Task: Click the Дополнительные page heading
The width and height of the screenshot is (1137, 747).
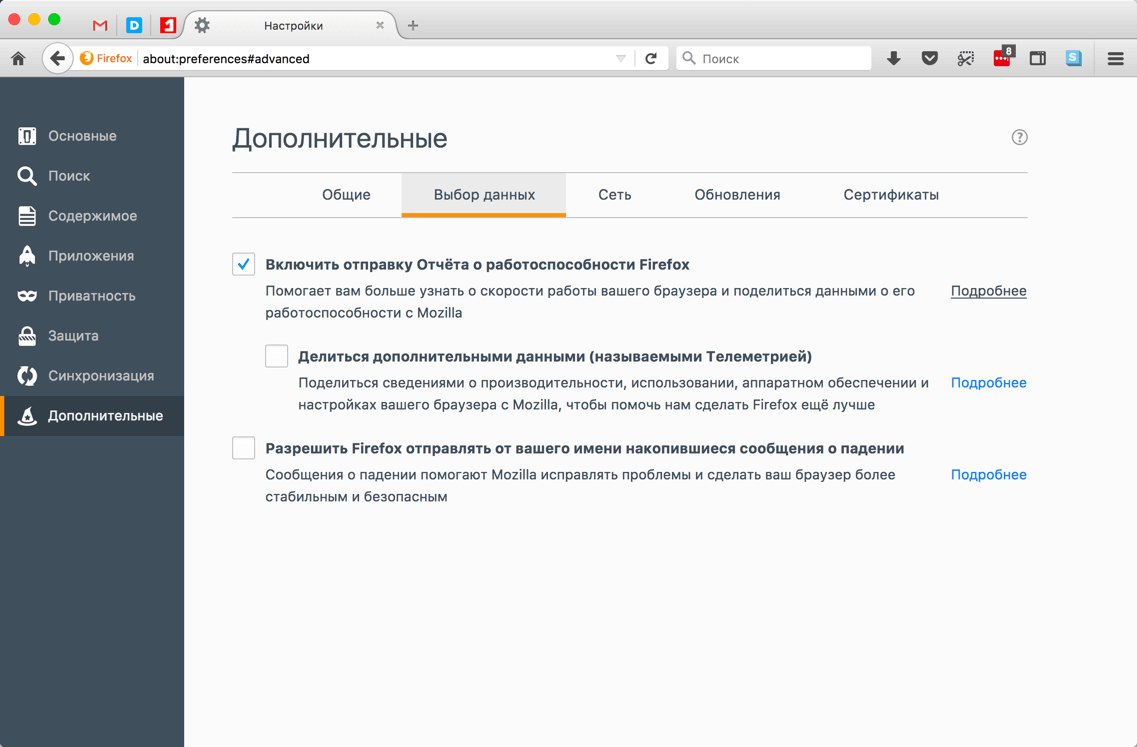Action: click(339, 138)
